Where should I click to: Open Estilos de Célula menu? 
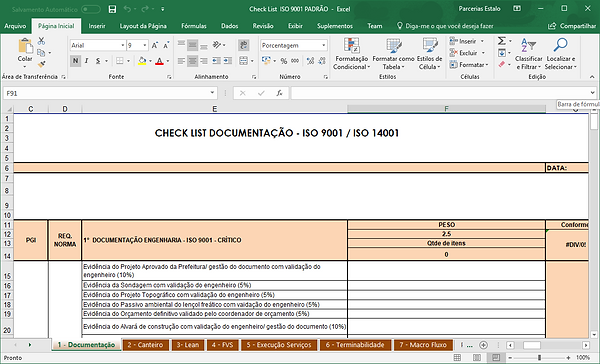pyautogui.click(x=429, y=54)
